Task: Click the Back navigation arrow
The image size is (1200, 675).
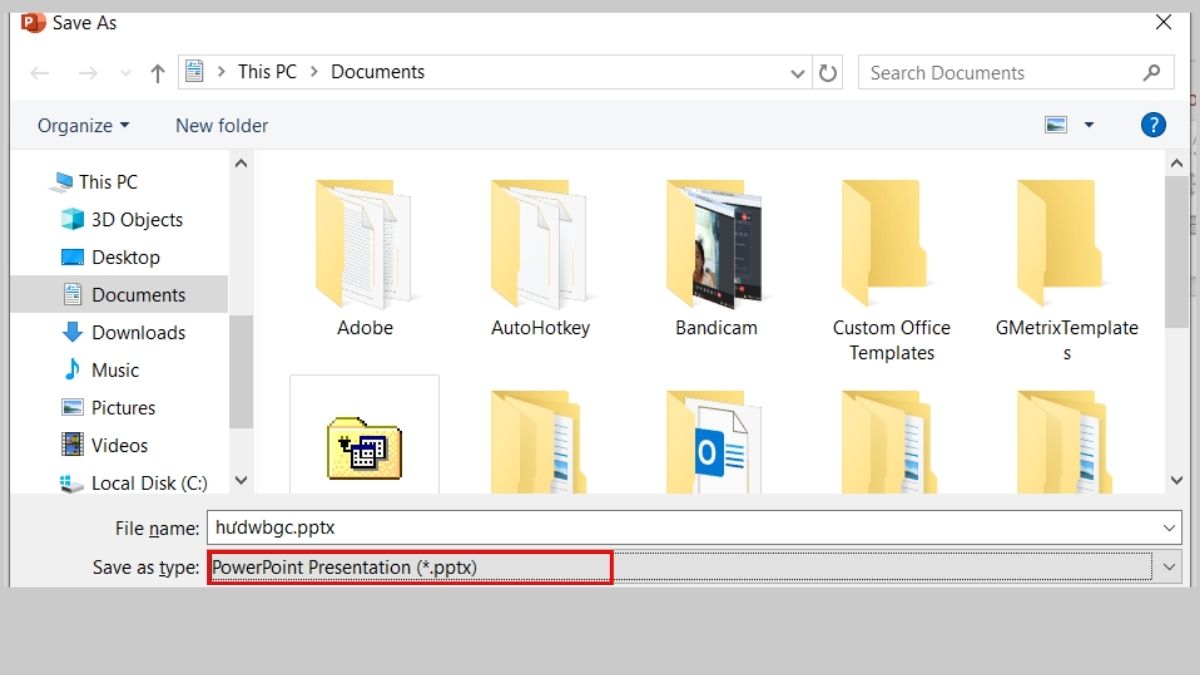Action: (40, 72)
